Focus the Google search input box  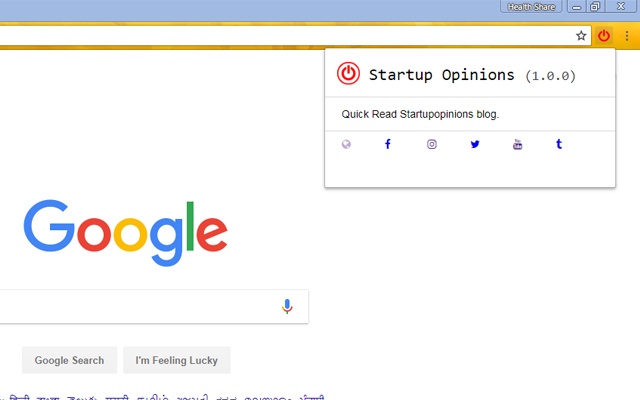139,307
